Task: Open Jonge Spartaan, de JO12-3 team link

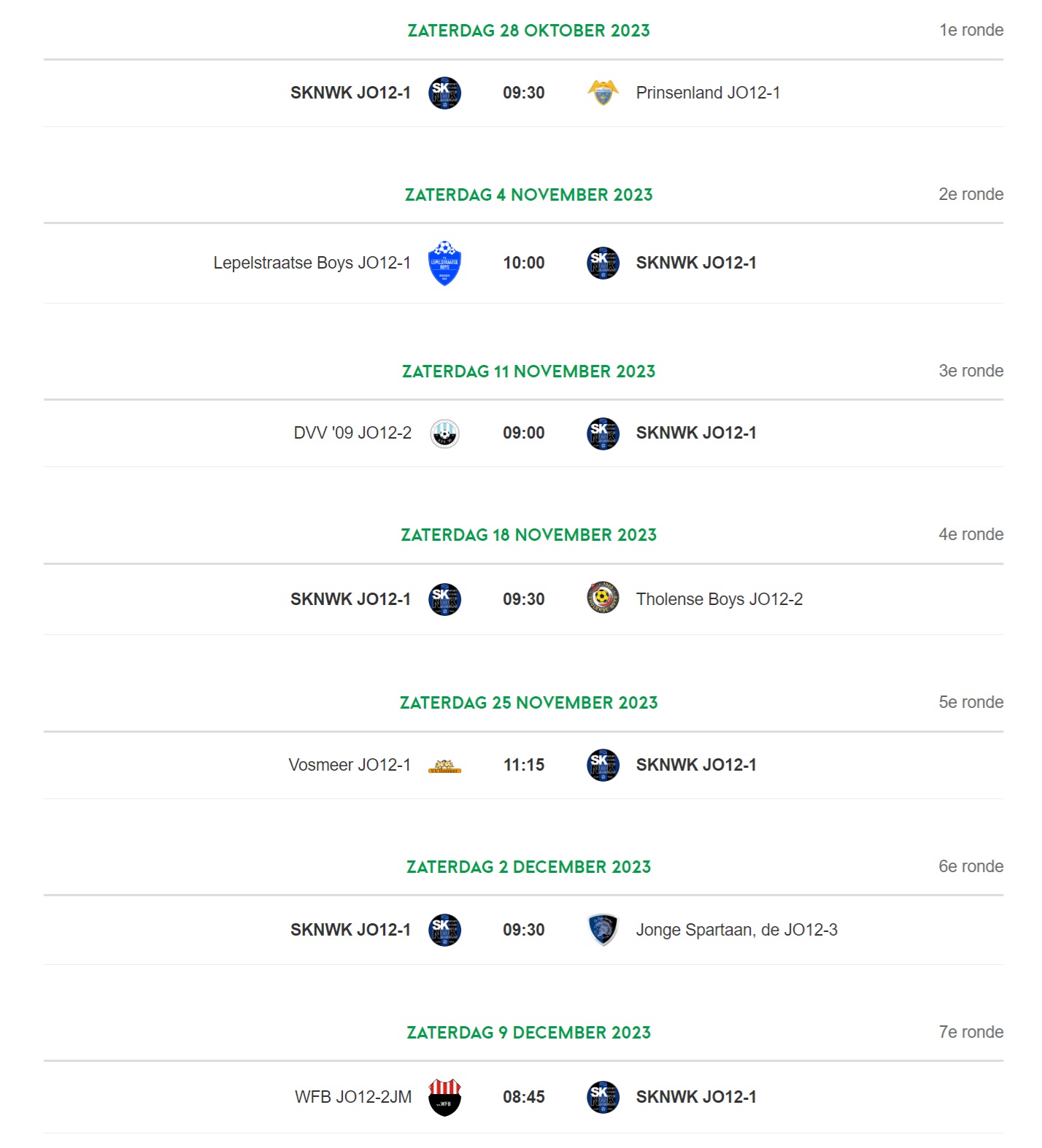Action: (736, 930)
